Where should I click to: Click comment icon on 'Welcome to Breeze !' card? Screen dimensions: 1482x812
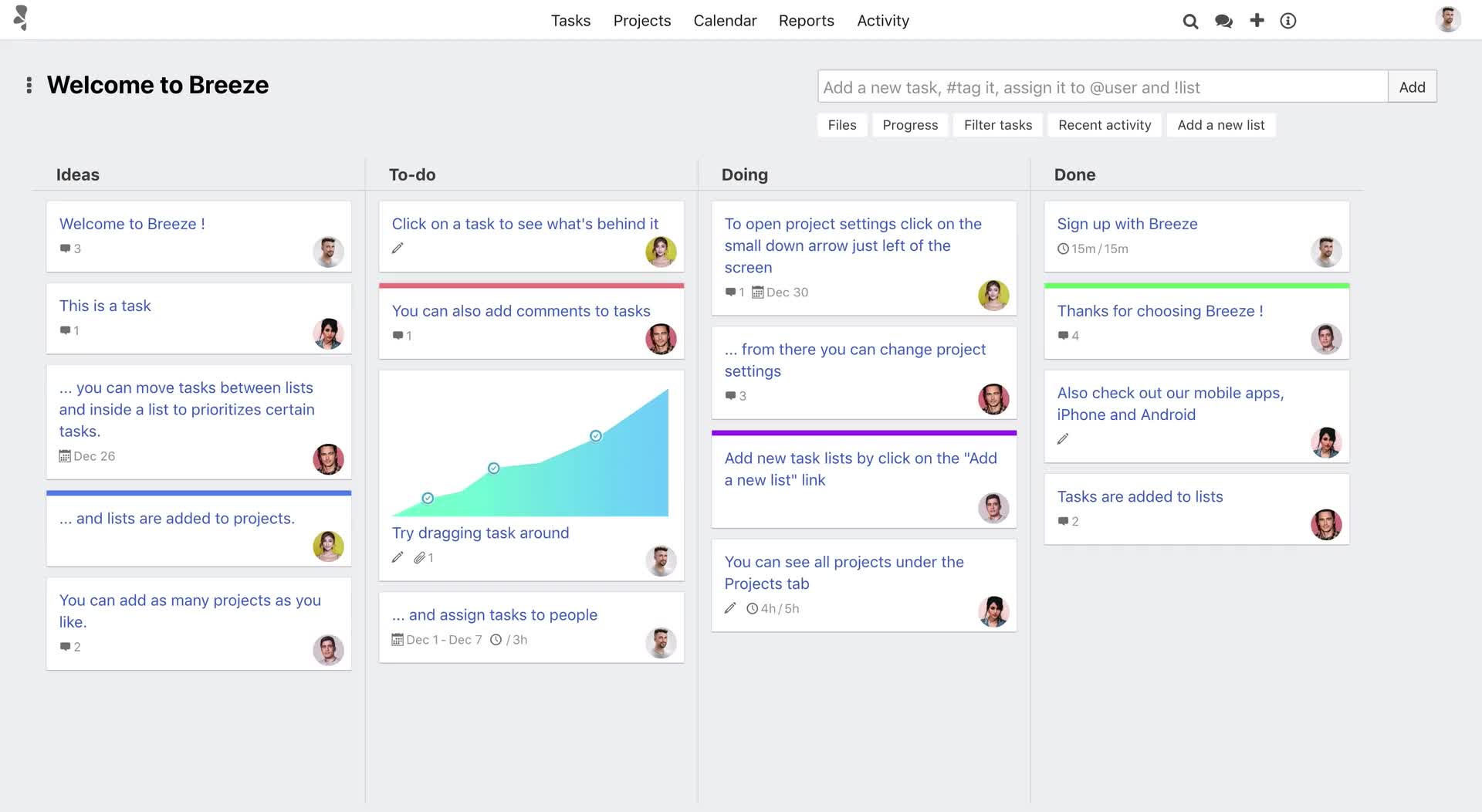65,249
